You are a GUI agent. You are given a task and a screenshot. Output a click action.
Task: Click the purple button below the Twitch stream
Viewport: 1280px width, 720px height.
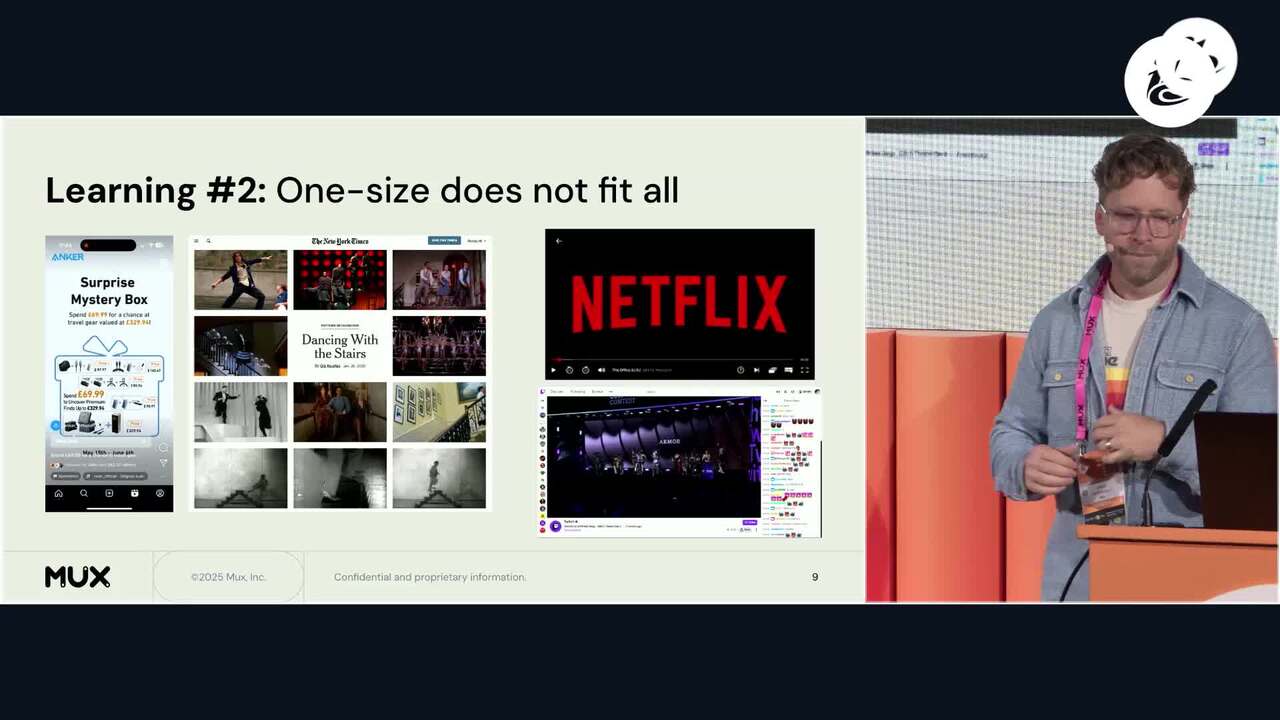point(749,522)
